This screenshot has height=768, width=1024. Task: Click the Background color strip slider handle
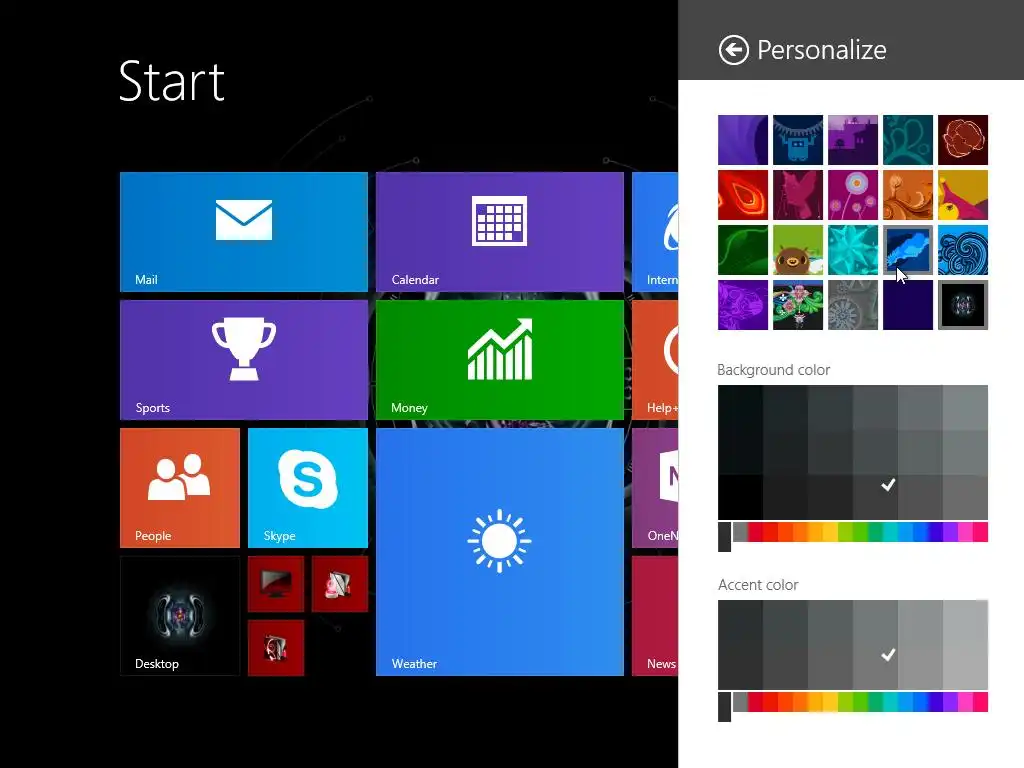[x=724, y=537]
